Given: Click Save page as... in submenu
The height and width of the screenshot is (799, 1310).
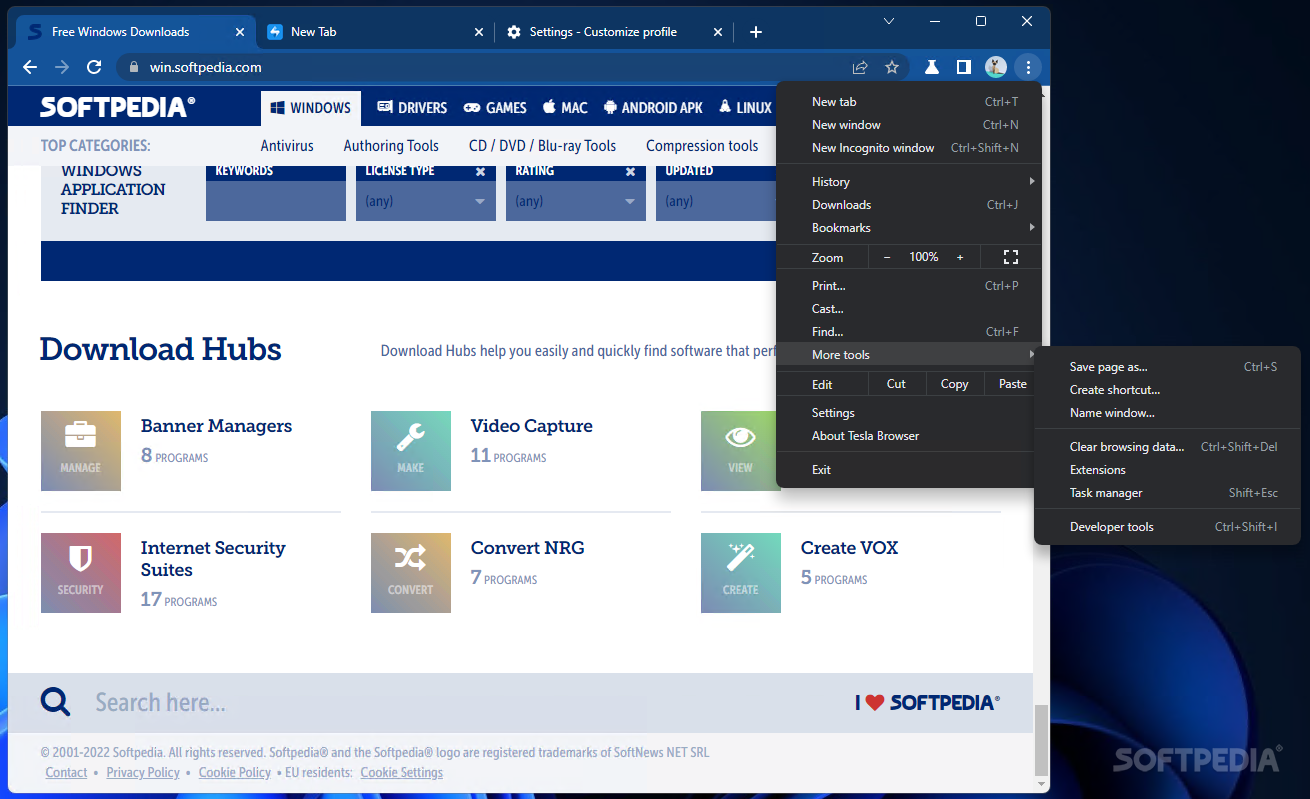Looking at the screenshot, I should coord(1167,367).
